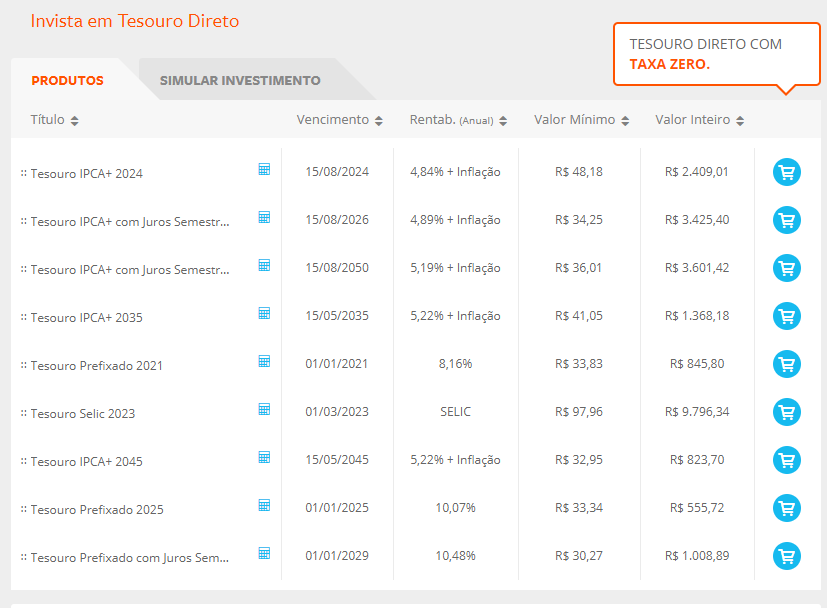Select the Produtos tab
This screenshot has width=827, height=608.
[67, 81]
